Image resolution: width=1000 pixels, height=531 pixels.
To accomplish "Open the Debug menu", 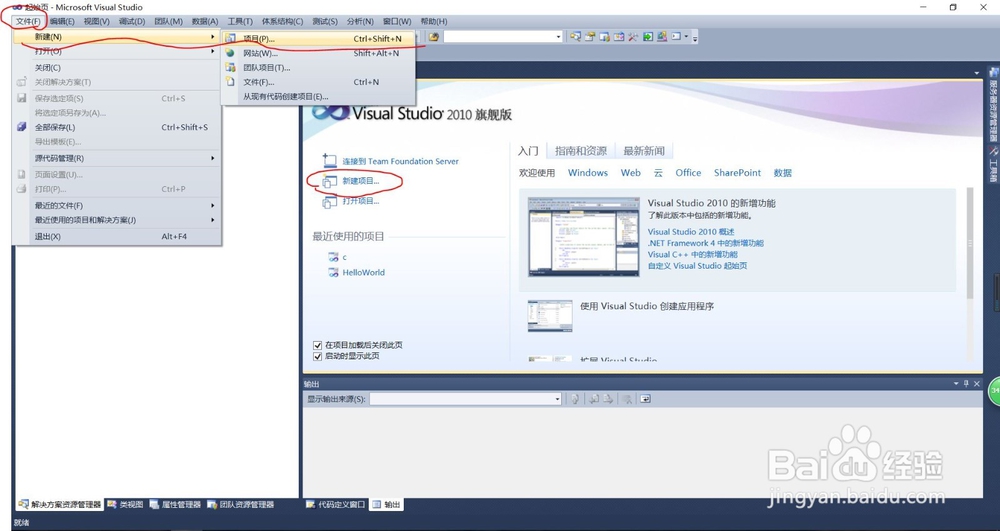I will (132, 21).
